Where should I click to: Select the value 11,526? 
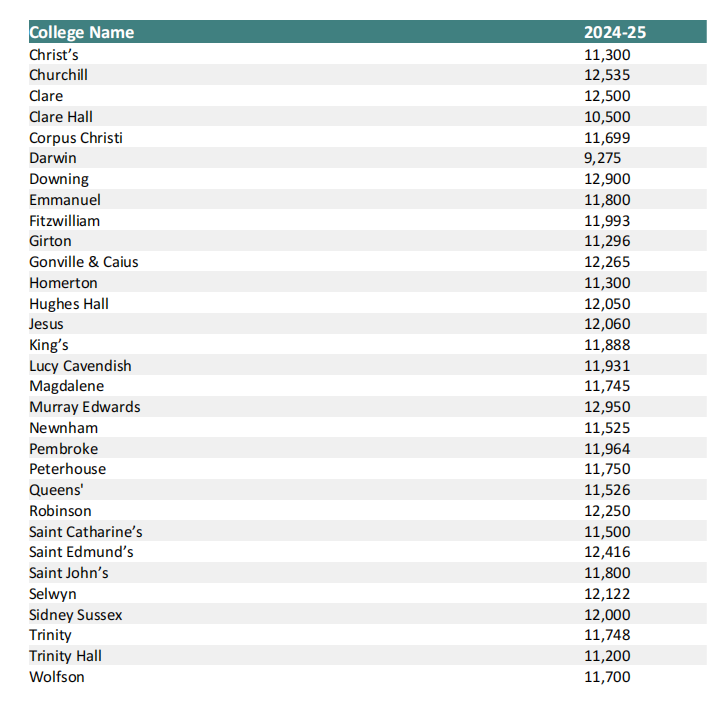click(x=607, y=490)
